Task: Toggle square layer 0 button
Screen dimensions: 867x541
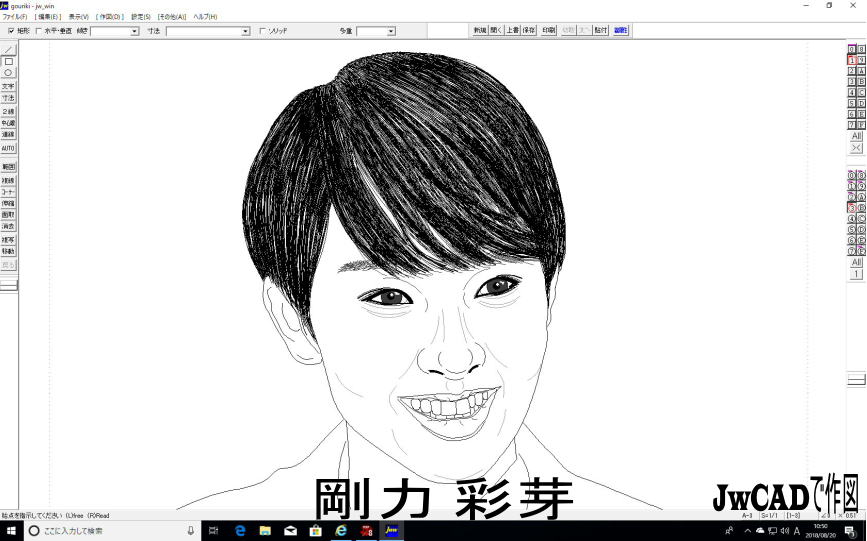Action: click(x=852, y=49)
